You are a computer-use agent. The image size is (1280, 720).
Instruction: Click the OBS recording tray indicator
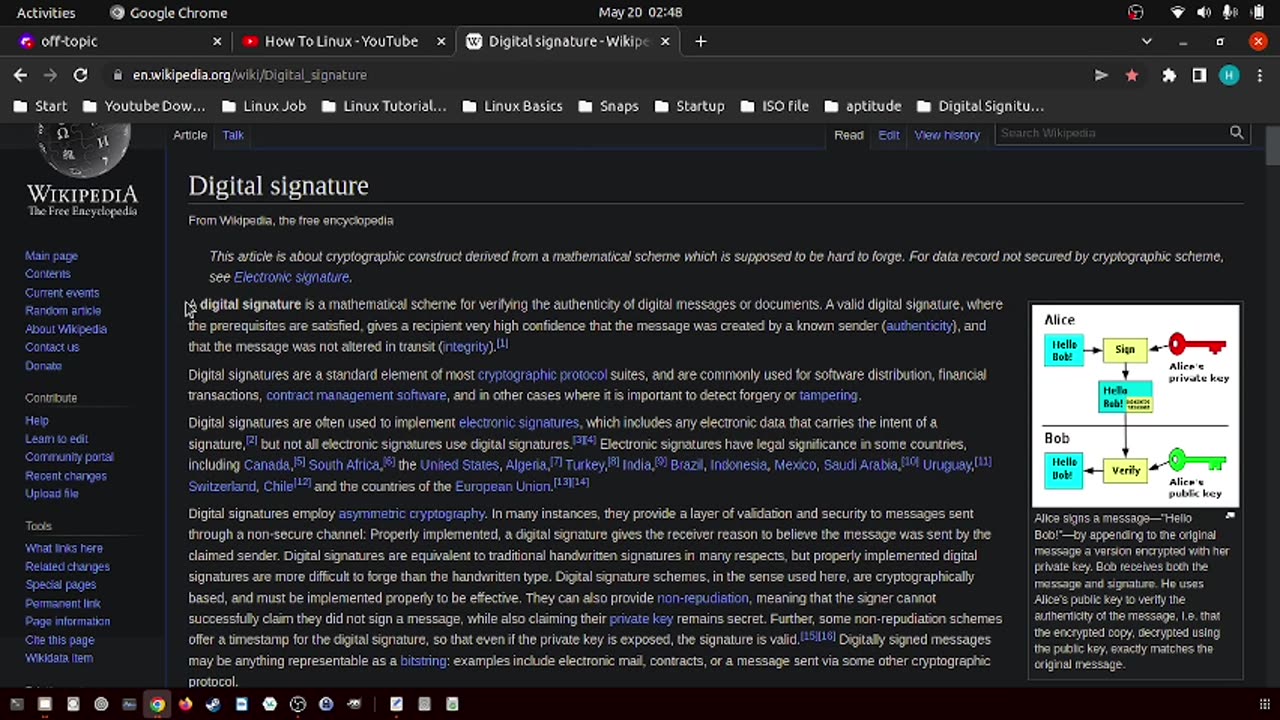1135,12
